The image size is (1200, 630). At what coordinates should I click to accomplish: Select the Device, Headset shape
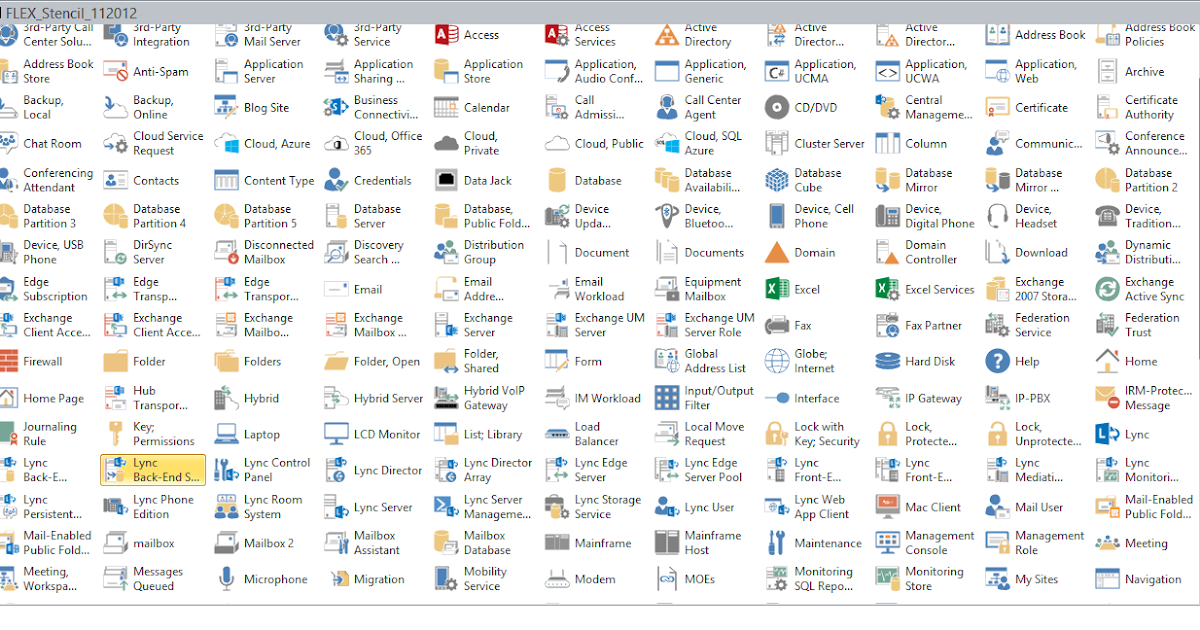tap(1022, 216)
